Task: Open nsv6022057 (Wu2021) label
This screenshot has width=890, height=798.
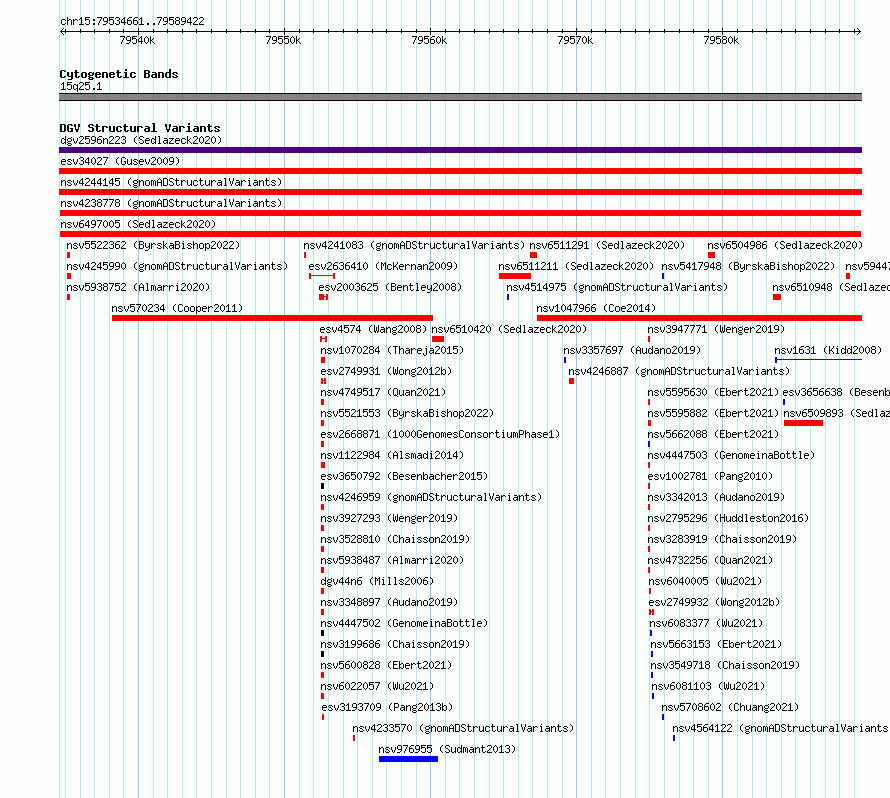Action: (377, 686)
